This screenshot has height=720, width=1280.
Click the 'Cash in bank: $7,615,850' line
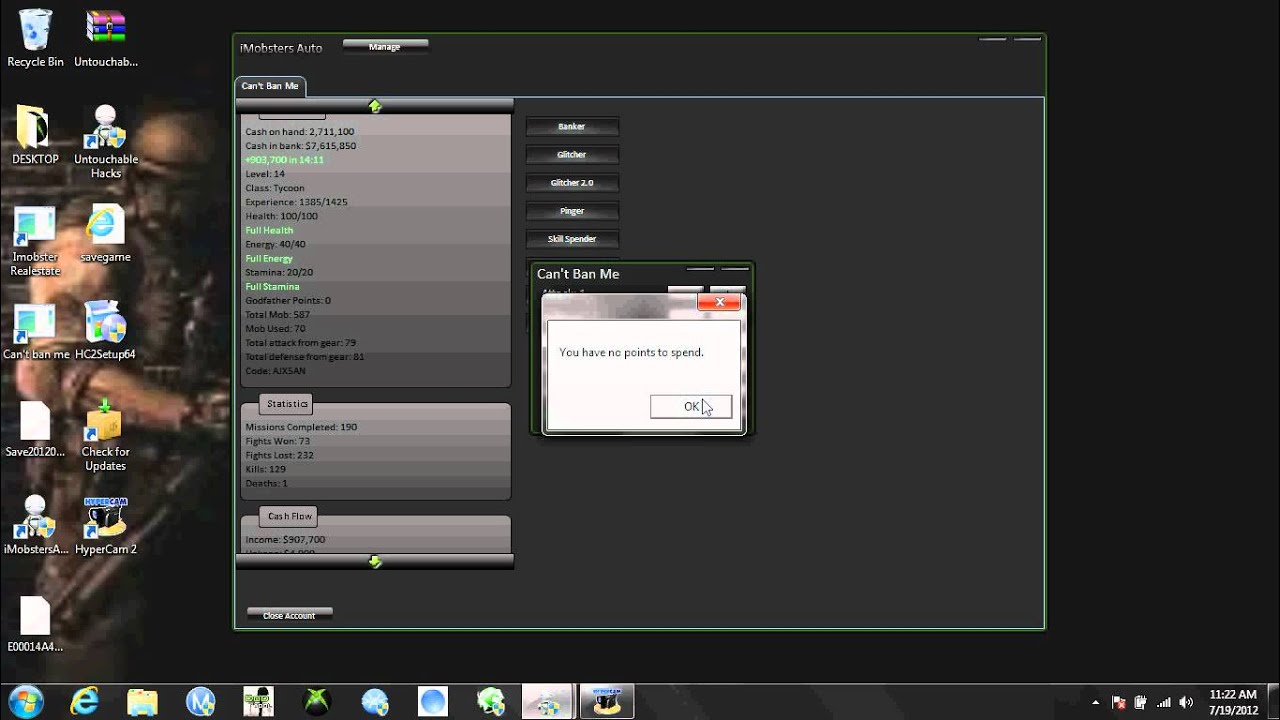pyautogui.click(x=301, y=146)
